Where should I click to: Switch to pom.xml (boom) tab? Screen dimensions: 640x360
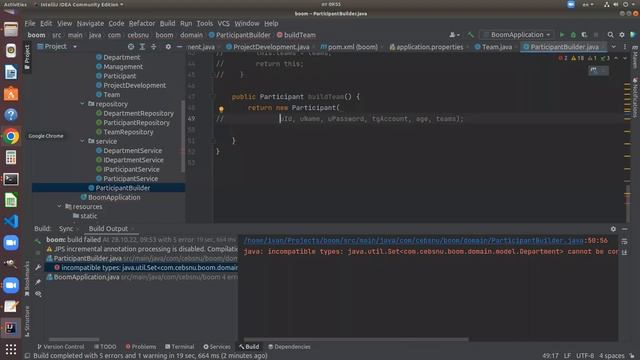(x=349, y=47)
